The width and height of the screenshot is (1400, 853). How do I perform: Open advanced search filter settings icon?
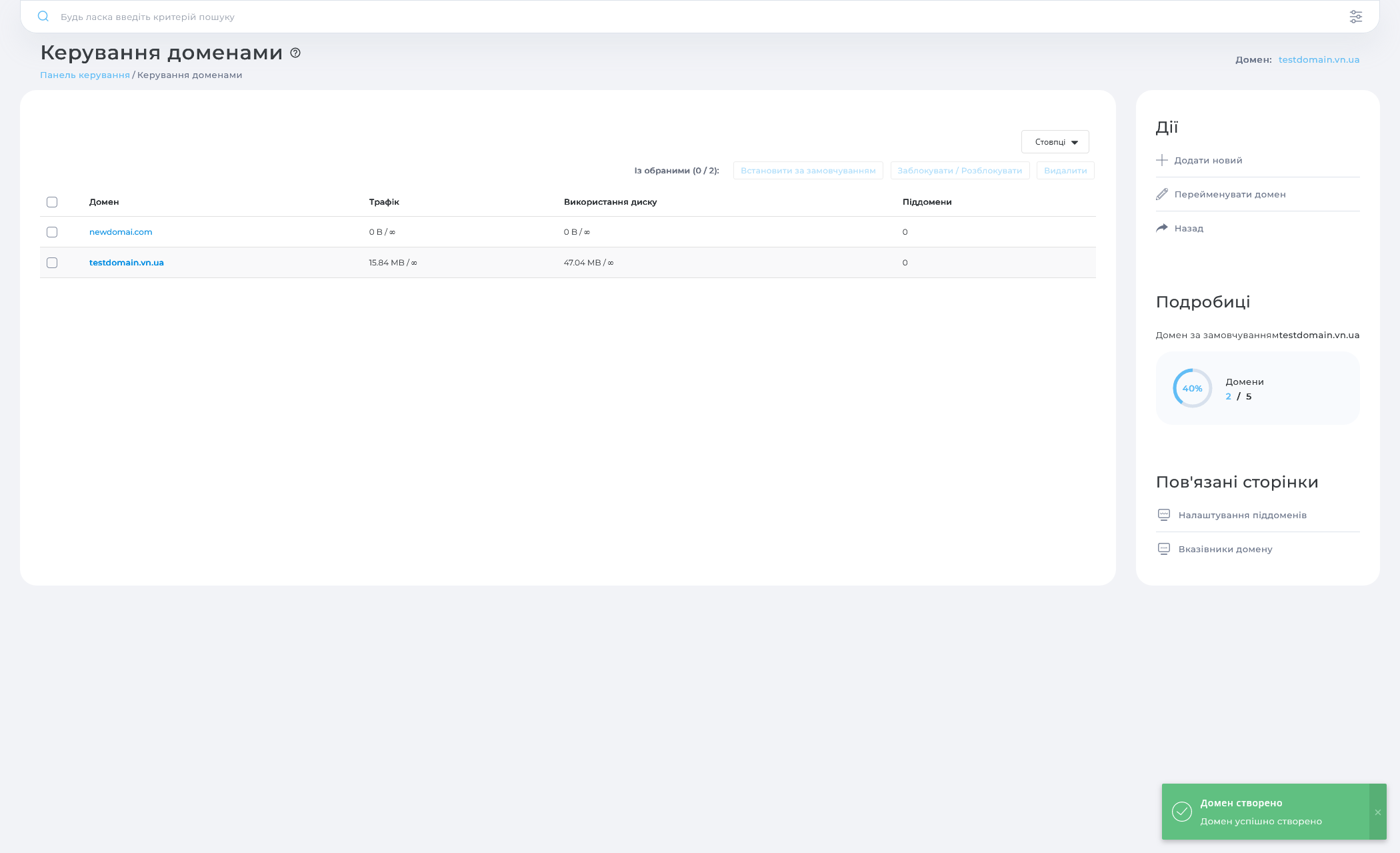coord(1355,17)
